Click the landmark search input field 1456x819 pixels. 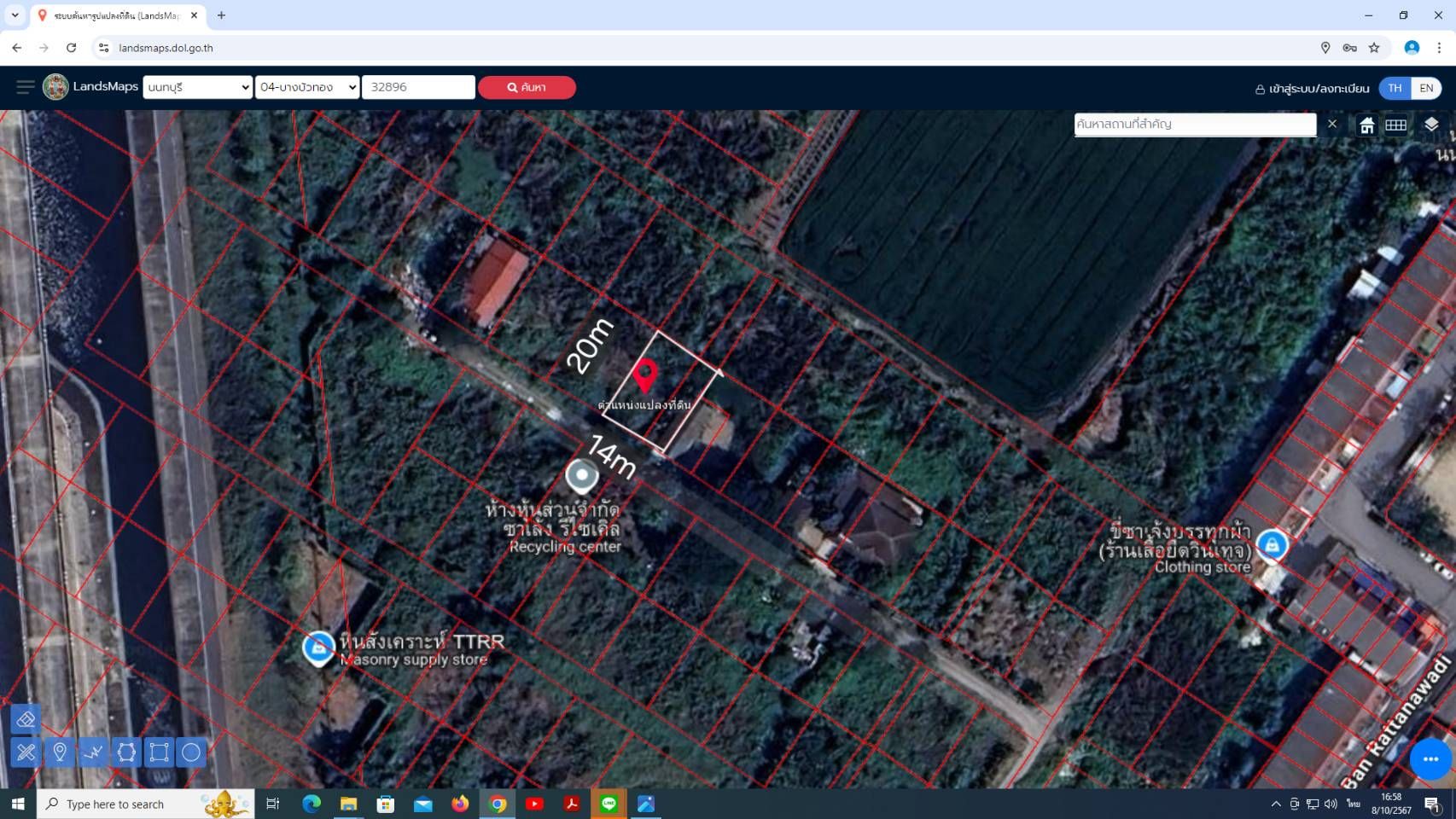(1195, 125)
